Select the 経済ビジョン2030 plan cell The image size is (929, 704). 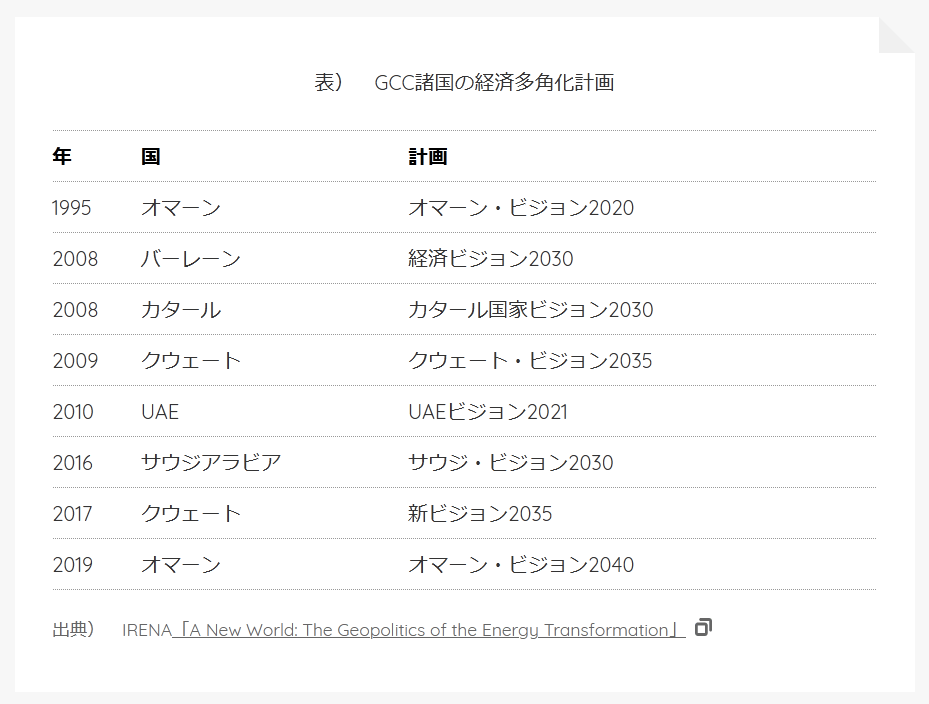pyautogui.click(x=490, y=259)
